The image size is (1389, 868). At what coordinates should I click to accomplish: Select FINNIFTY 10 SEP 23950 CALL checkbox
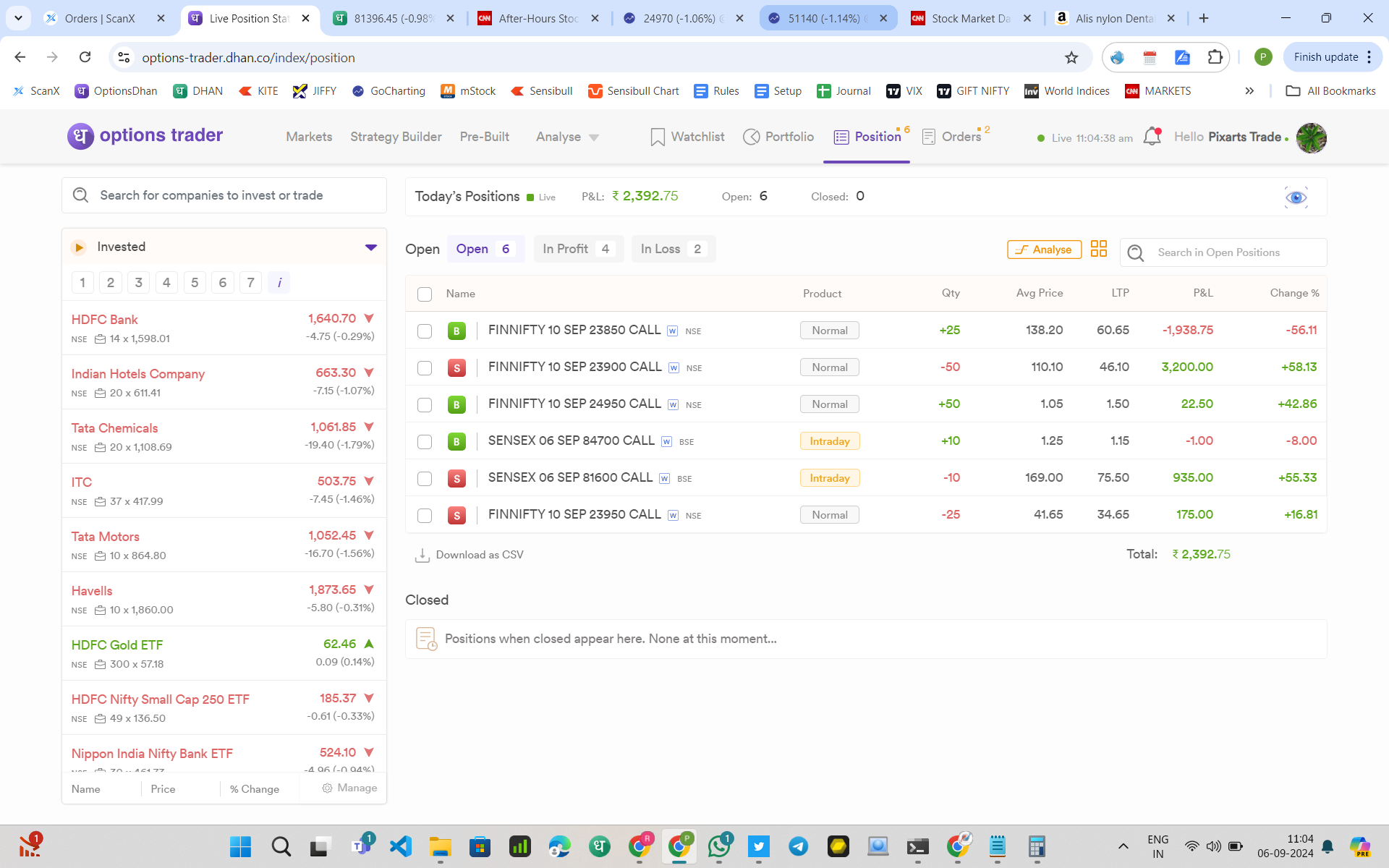click(x=425, y=515)
